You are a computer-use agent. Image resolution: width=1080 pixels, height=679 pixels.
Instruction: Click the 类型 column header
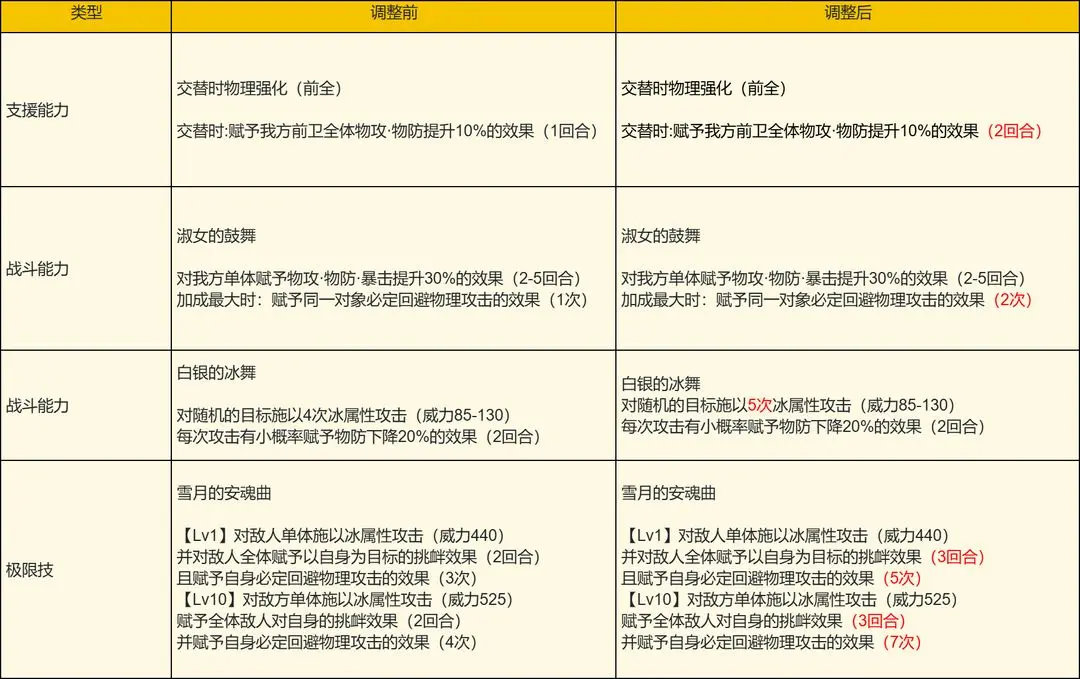coord(86,13)
